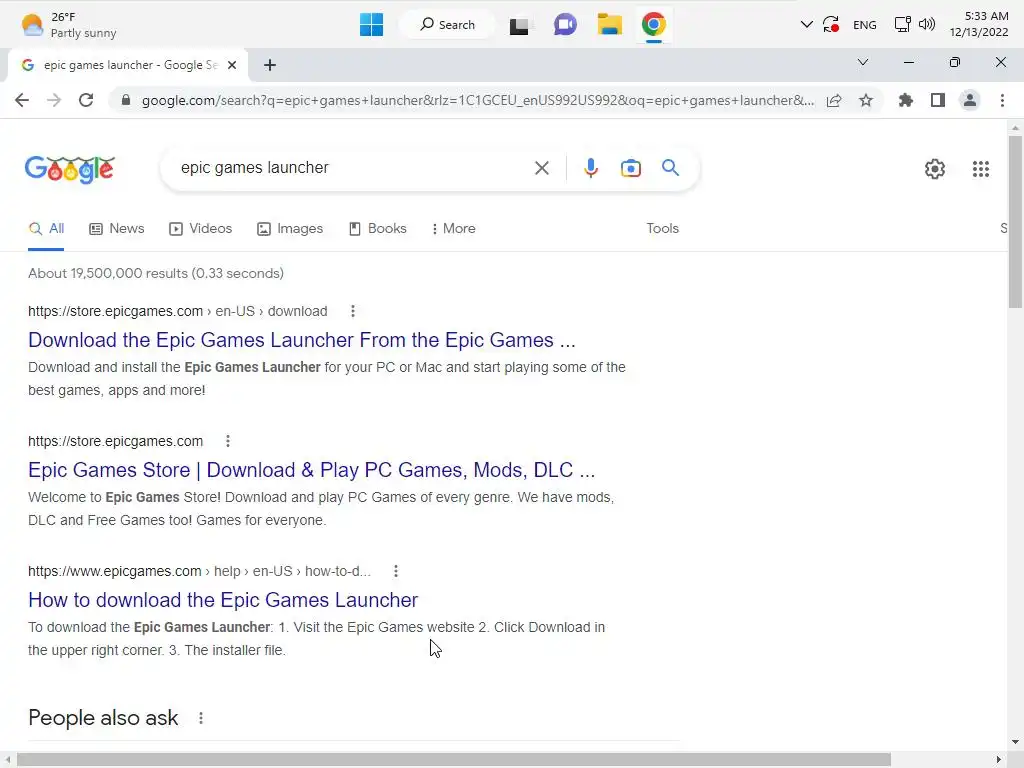1024x768 pixels.
Task: Switch to the Images tab
Action: (x=290, y=229)
